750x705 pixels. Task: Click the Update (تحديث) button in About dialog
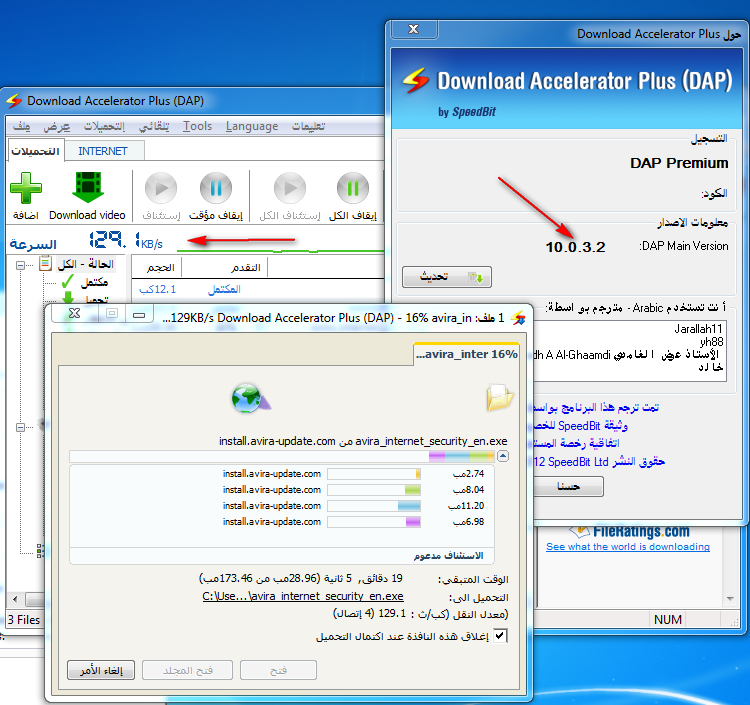[x=447, y=277]
